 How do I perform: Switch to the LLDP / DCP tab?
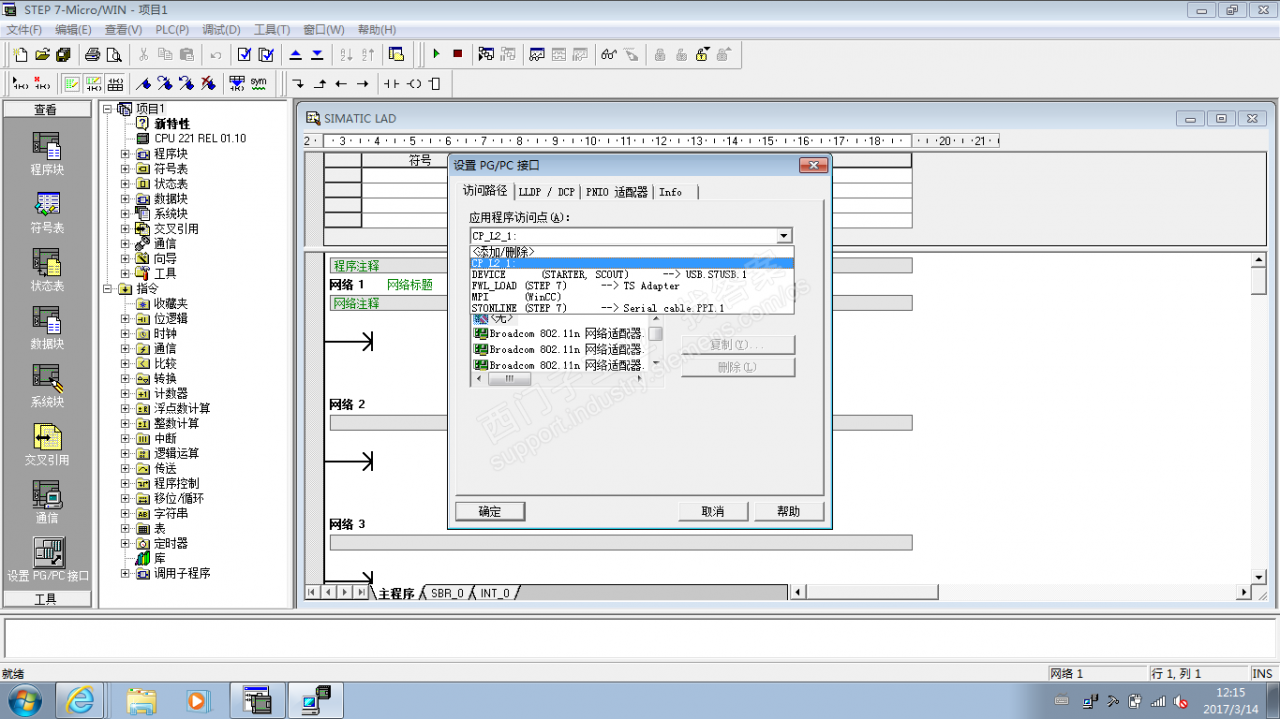(x=546, y=192)
